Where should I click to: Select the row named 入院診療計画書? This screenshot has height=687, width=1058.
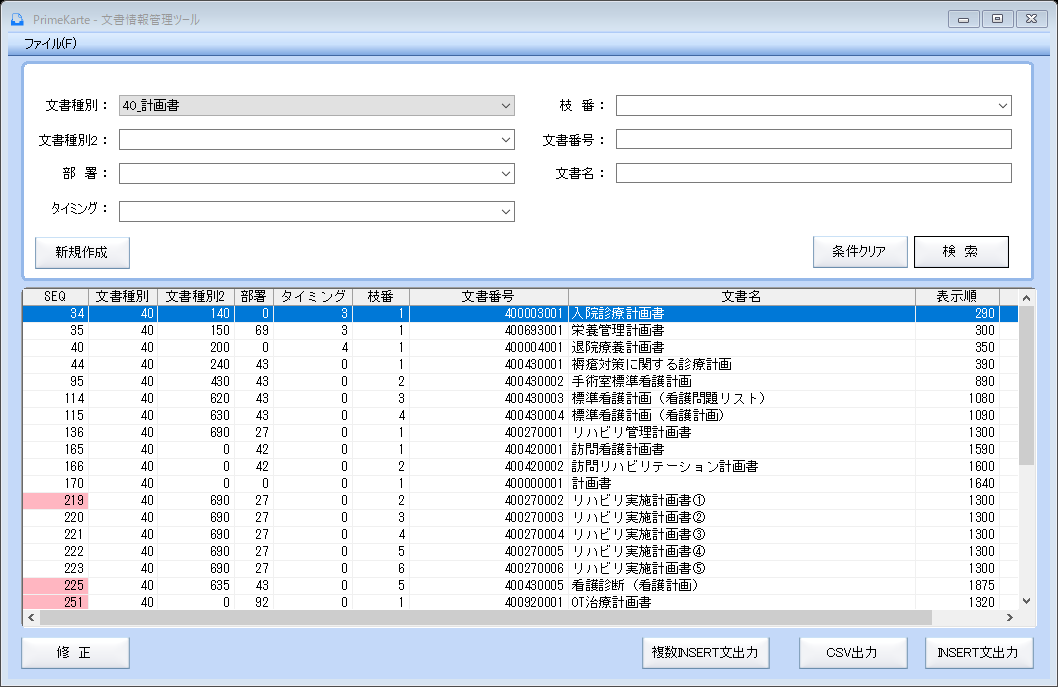[520, 314]
